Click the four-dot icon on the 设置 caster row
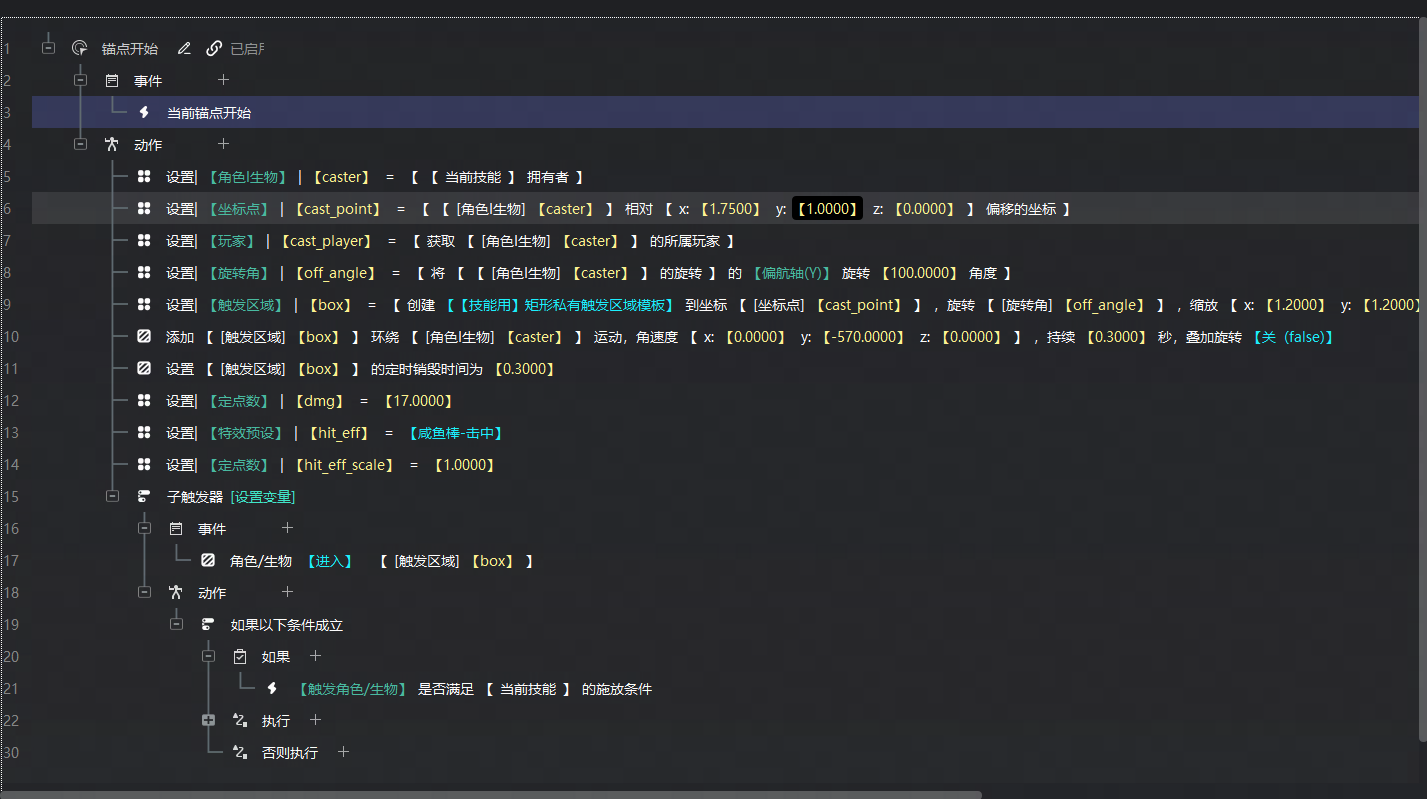 click(x=144, y=176)
